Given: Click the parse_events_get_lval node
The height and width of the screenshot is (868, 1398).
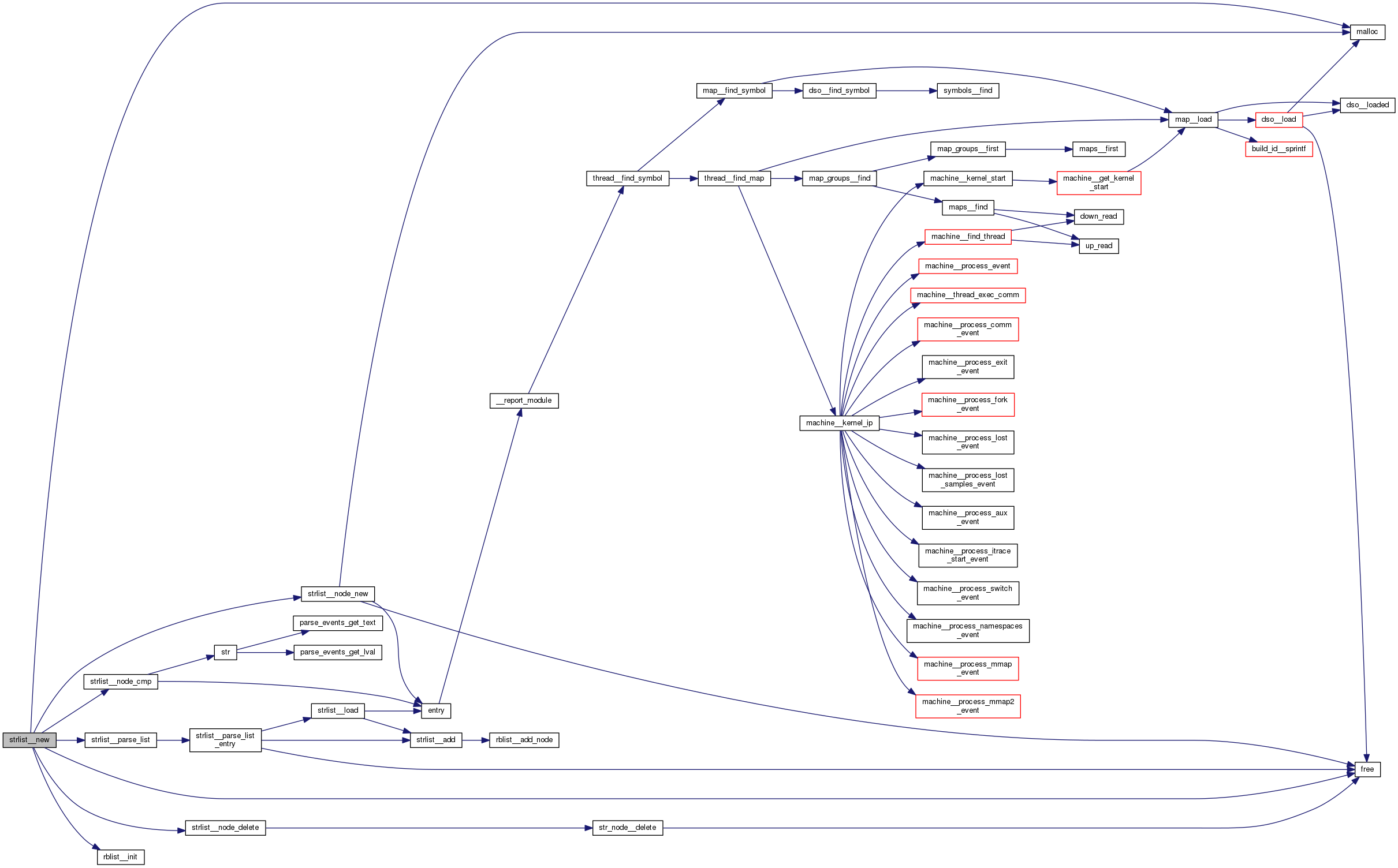Looking at the screenshot, I should pyautogui.click(x=338, y=652).
